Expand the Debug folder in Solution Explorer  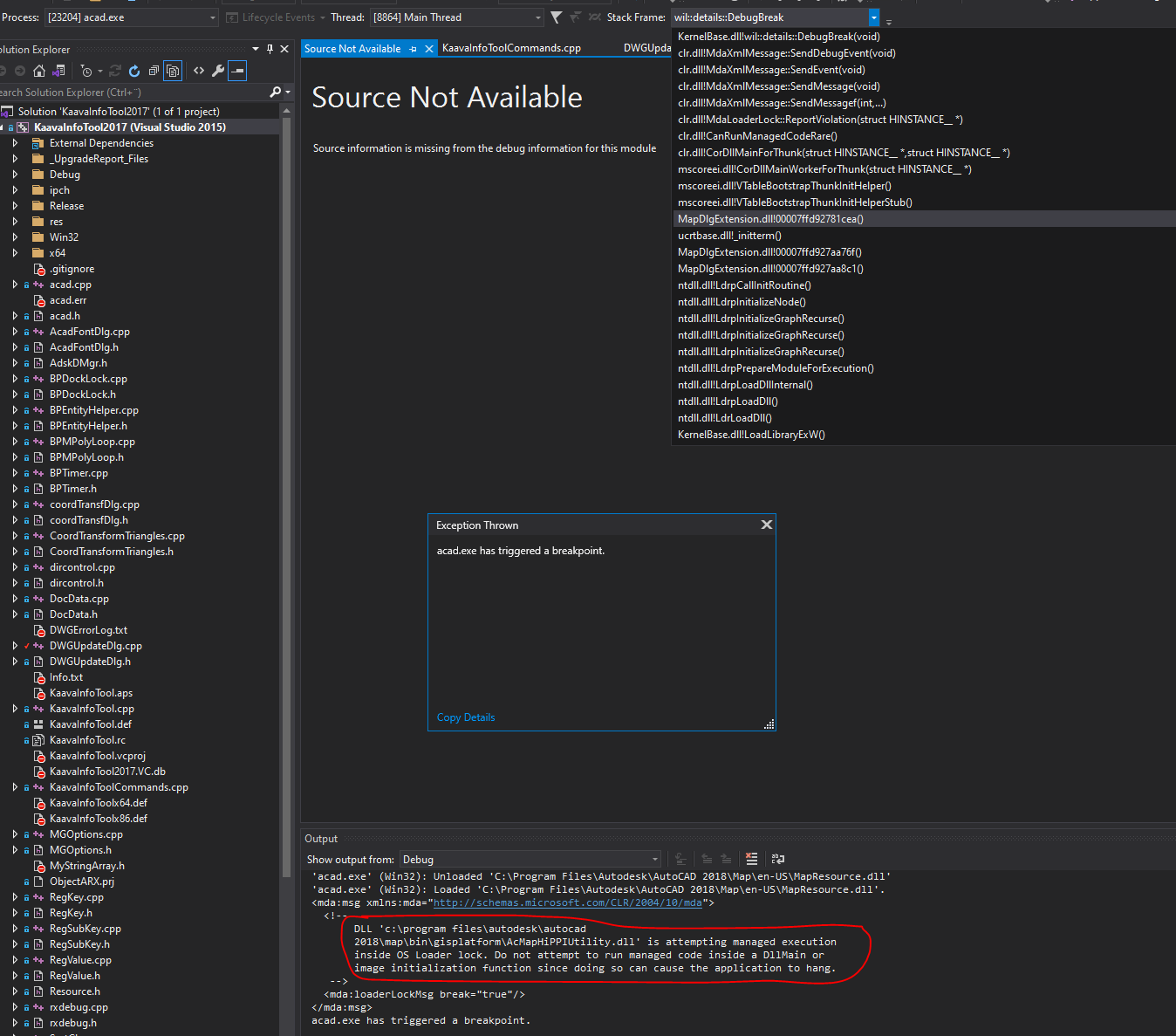(14, 174)
